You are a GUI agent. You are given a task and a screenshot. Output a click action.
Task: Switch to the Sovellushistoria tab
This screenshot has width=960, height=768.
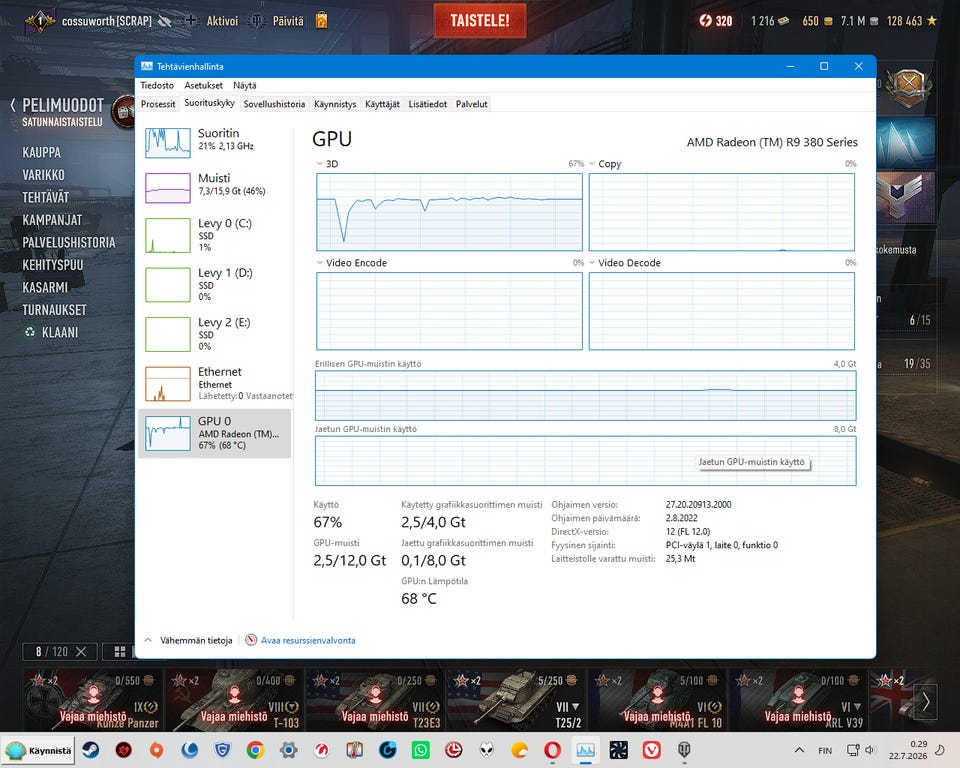coord(274,104)
